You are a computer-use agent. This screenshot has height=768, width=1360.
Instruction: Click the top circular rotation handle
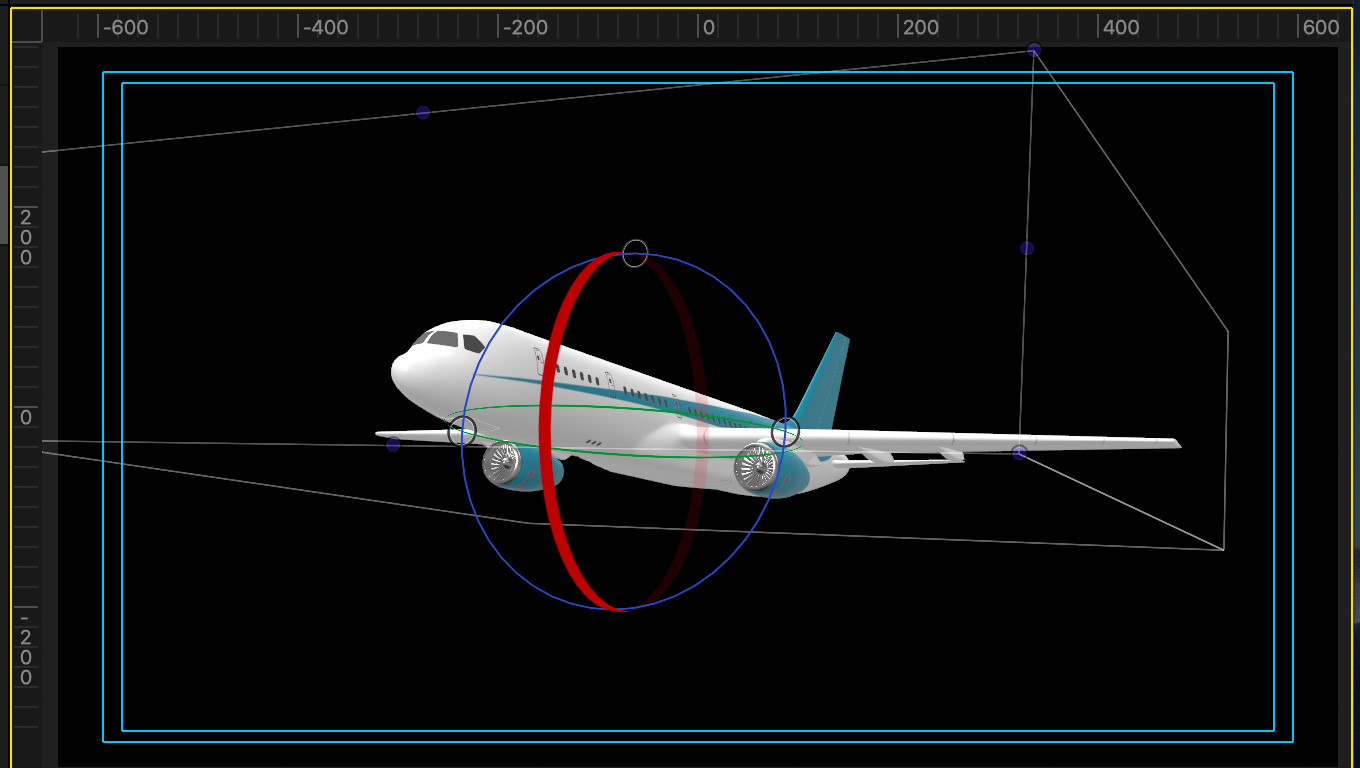click(635, 253)
